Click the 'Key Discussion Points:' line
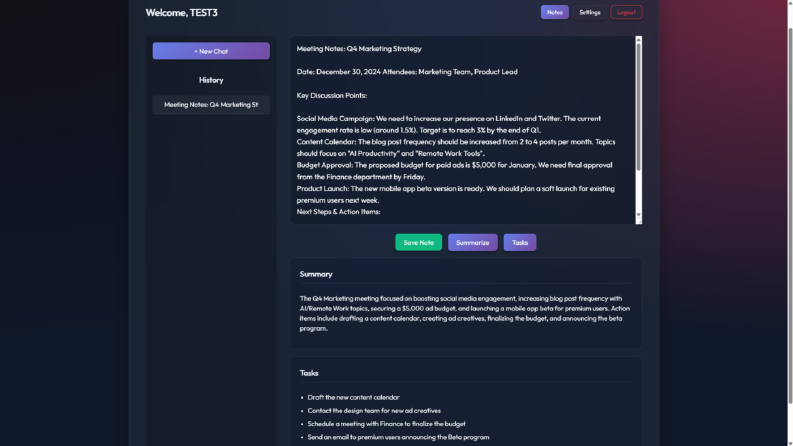793x446 pixels. coord(331,95)
